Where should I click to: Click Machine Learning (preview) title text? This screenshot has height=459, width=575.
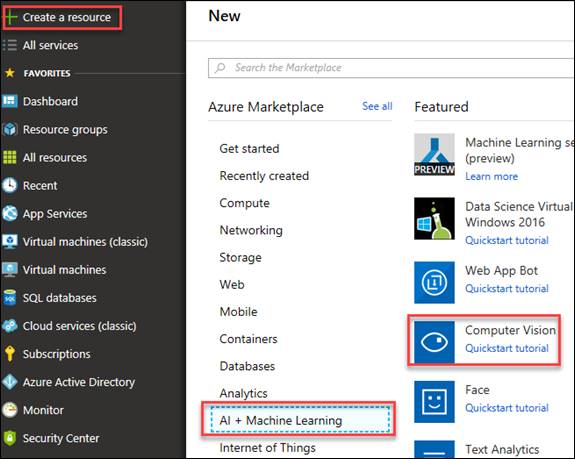(519, 150)
